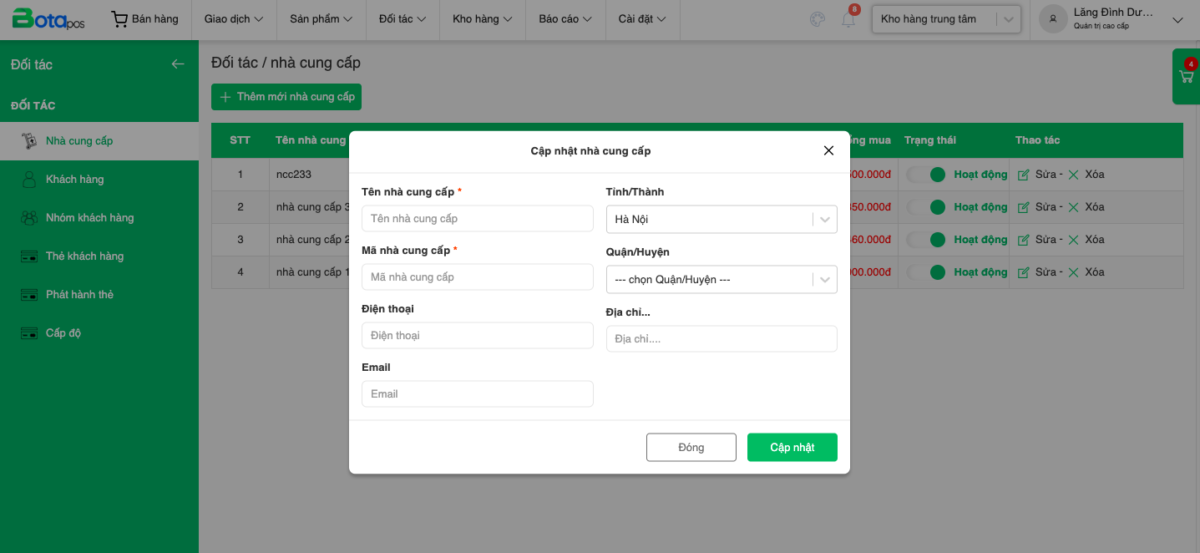Open Nhóm khách hàng in the sidebar
Screen dimensions: 1200x553
tap(89, 217)
